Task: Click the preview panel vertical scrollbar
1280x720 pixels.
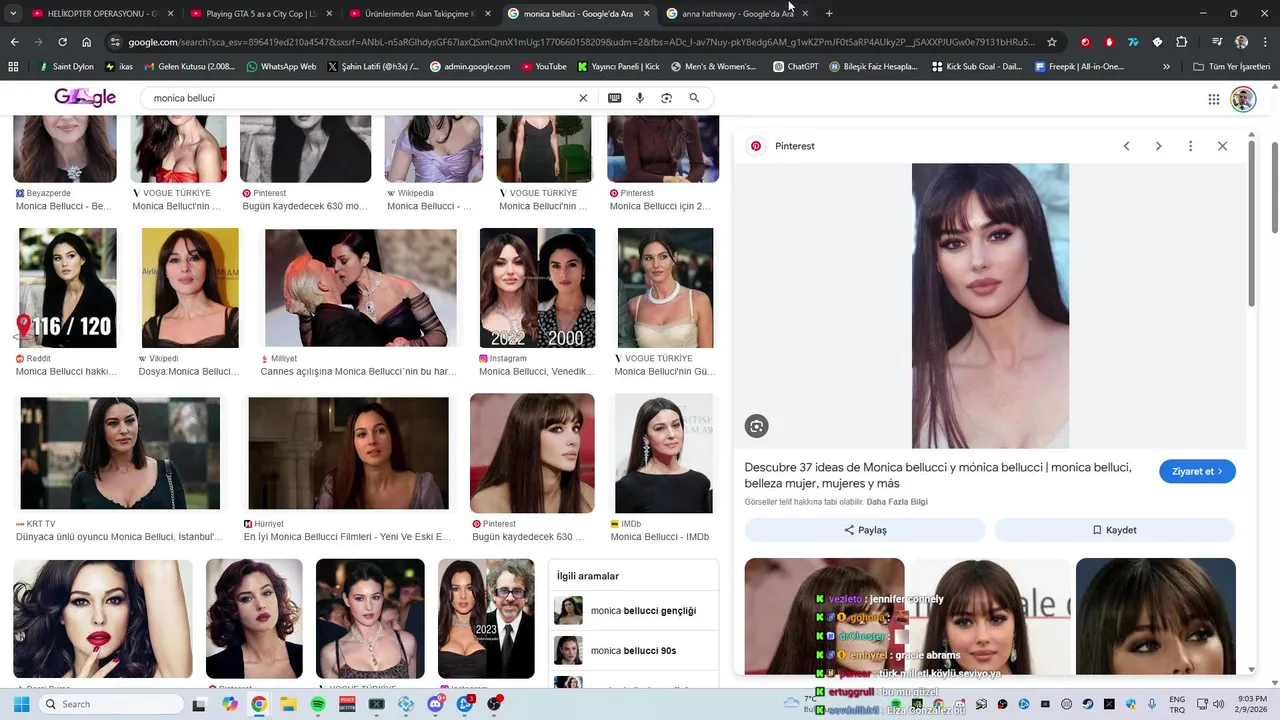Action: tap(1252, 225)
